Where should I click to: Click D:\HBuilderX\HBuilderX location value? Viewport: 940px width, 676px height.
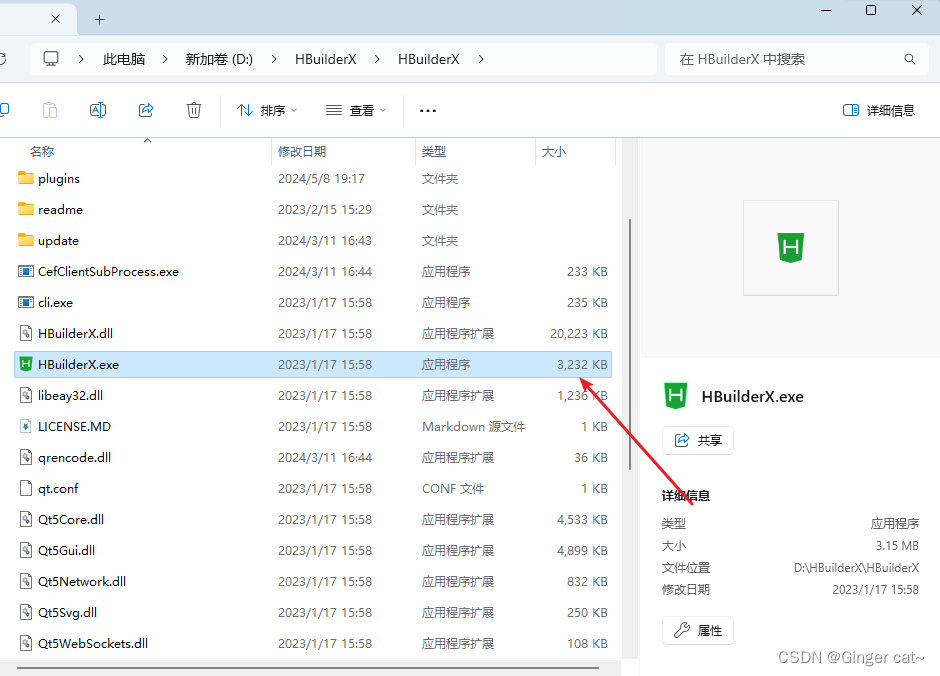coord(856,568)
